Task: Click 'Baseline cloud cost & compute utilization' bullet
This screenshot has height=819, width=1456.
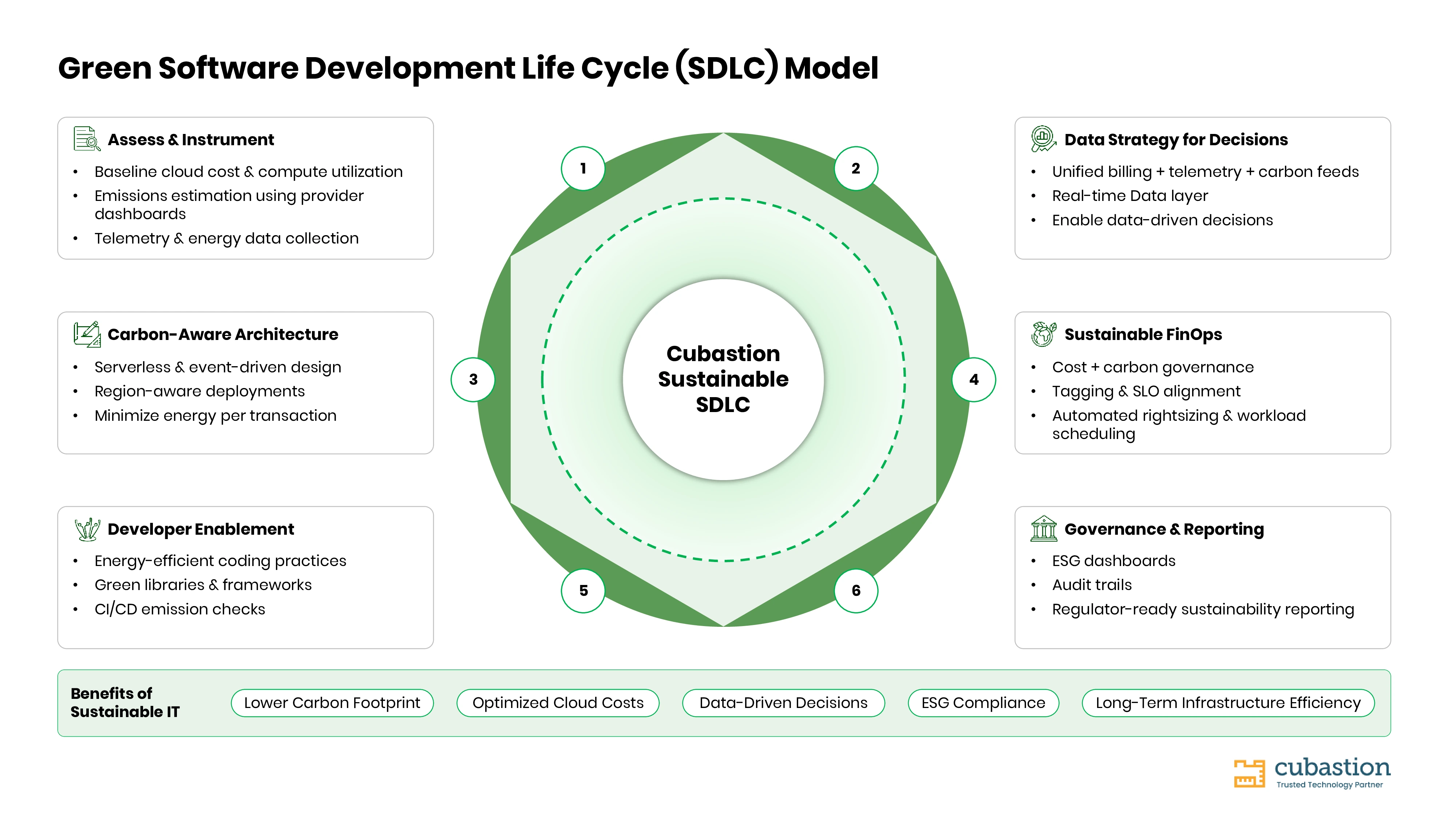Action: point(249,172)
